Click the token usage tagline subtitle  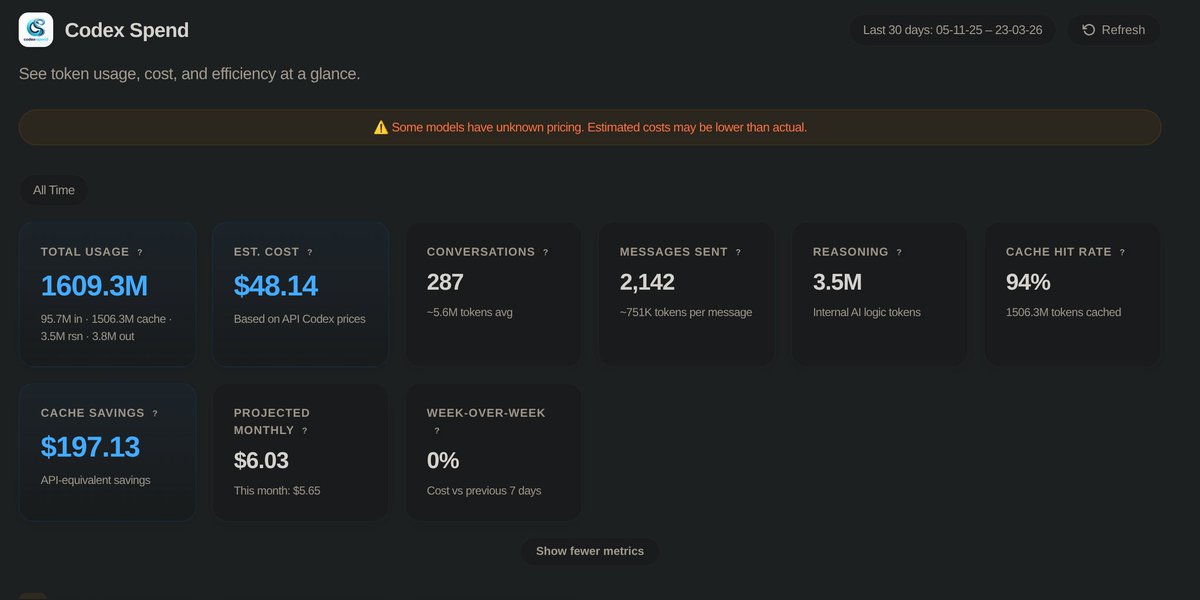[x=190, y=74]
